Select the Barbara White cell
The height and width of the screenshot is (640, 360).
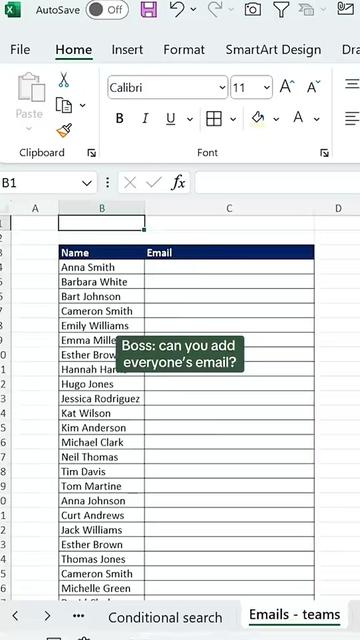(x=102, y=282)
